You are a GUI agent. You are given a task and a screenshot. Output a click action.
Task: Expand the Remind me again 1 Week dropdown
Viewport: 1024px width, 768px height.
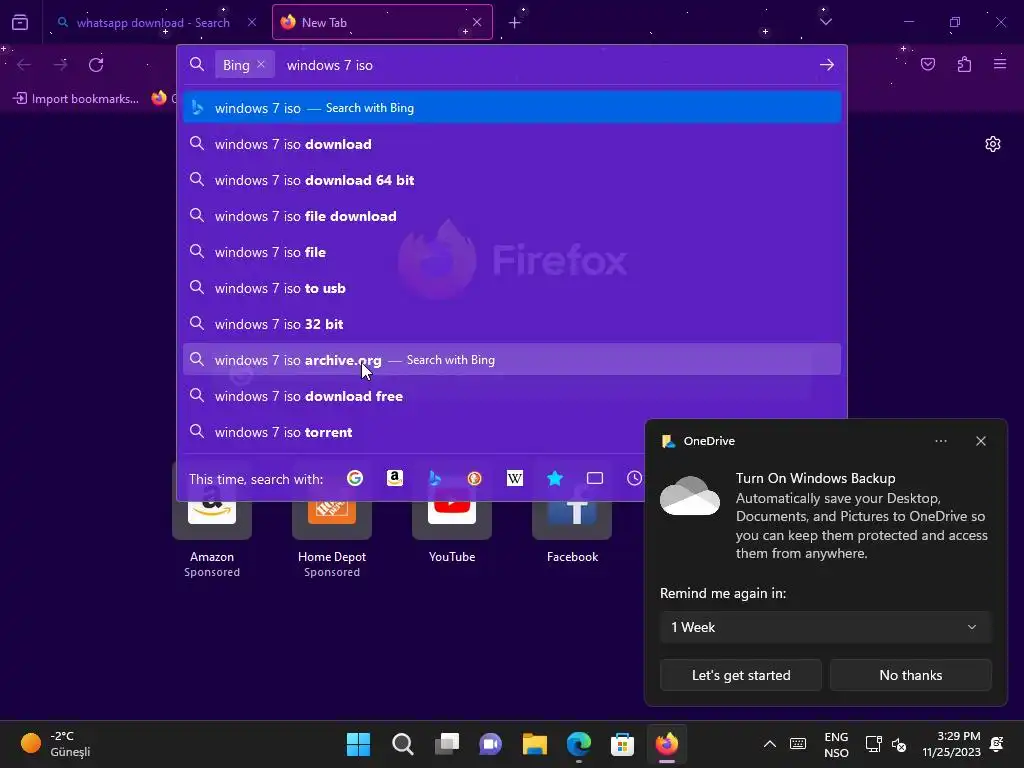coord(825,627)
